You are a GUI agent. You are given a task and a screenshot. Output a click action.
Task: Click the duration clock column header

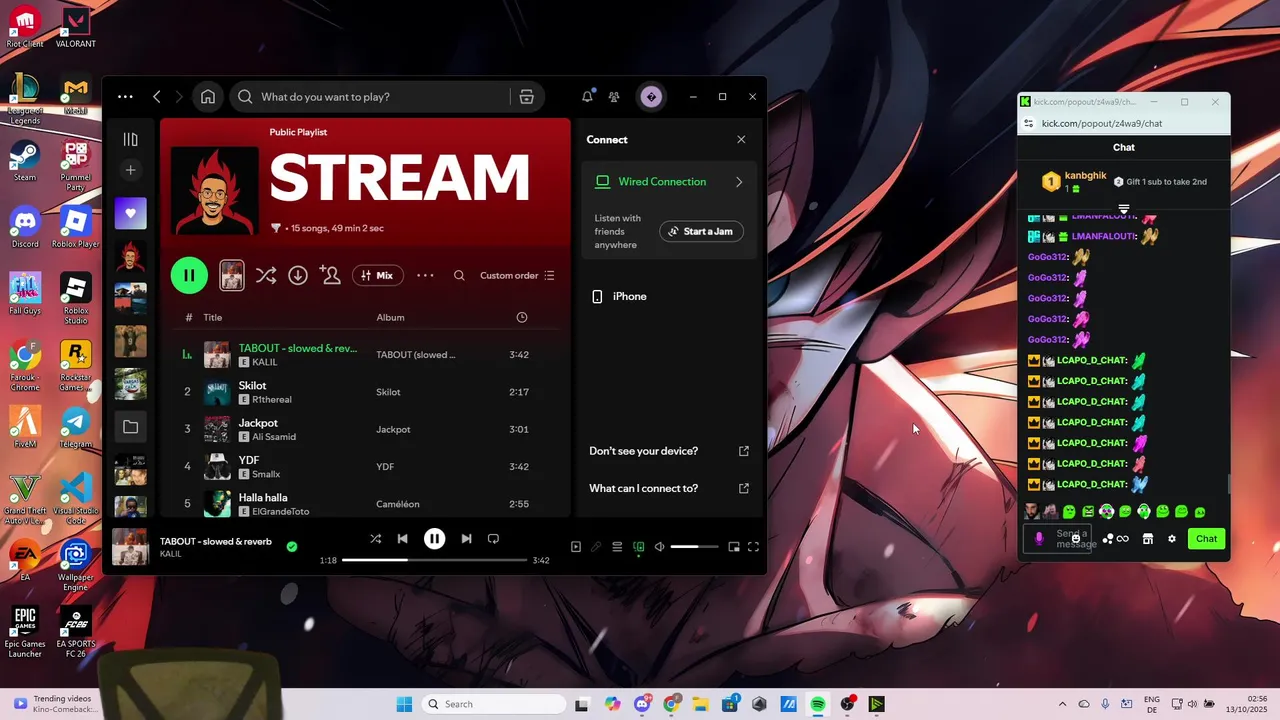[521, 318]
